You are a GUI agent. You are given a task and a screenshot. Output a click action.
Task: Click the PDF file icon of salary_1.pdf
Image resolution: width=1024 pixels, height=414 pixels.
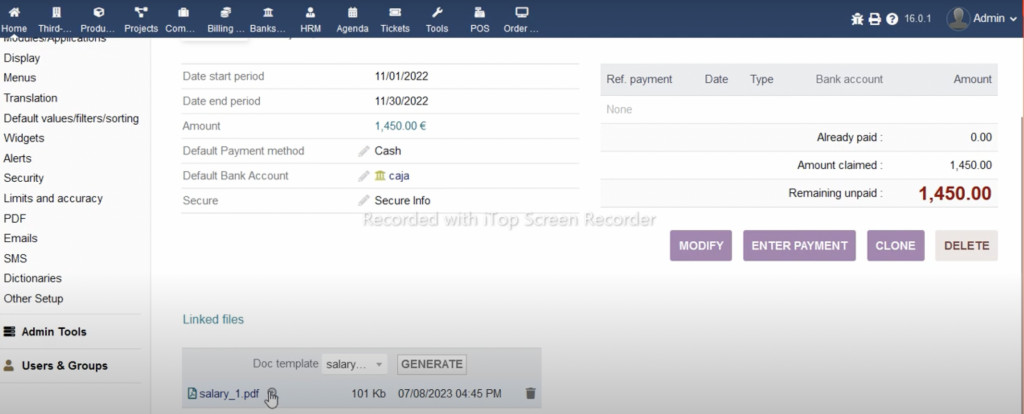(x=192, y=393)
